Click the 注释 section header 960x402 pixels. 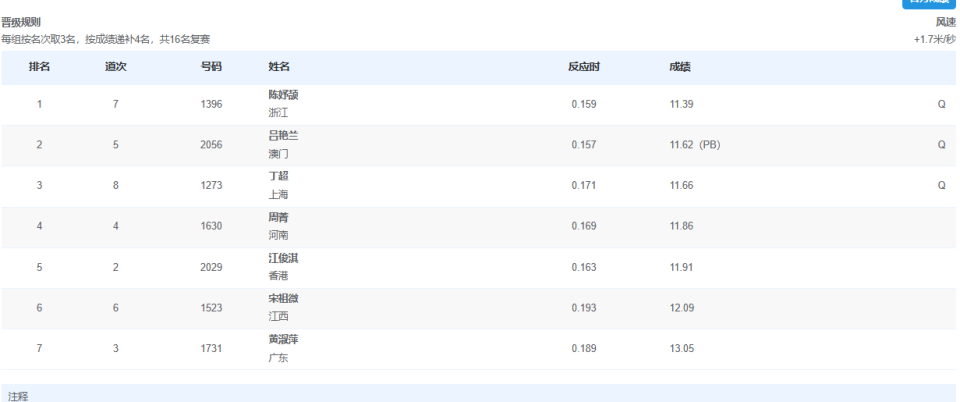click(x=18, y=397)
